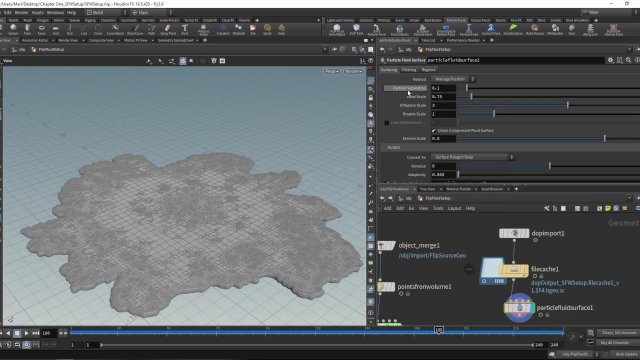The image size is (640, 360).
Task: Click the Sink From Objects shelf tool
Action: 400,29
